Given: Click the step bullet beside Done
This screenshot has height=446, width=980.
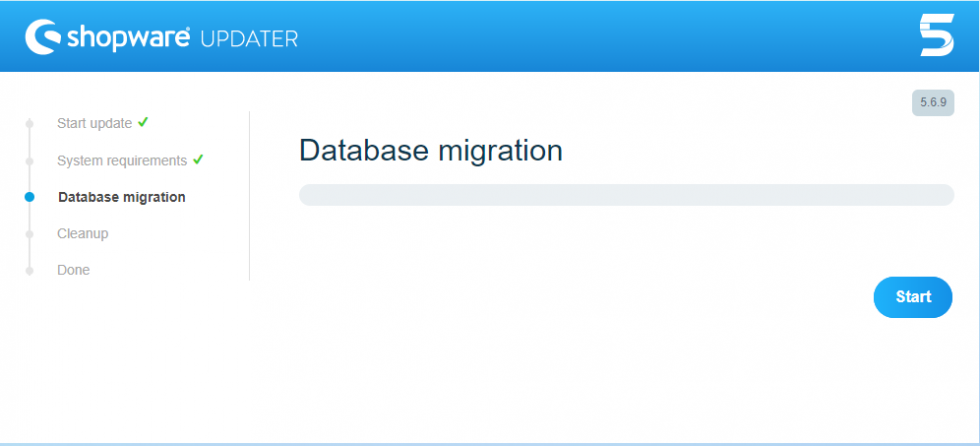Looking at the screenshot, I should [29, 270].
